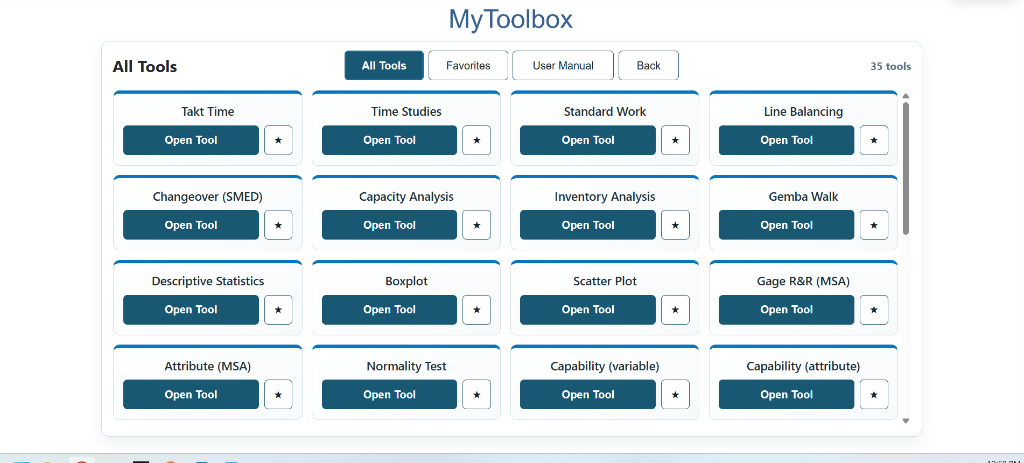This screenshot has width=1024, height=463.
Task: Favorite the Time Studies tool star
Action: click(477, 140)
